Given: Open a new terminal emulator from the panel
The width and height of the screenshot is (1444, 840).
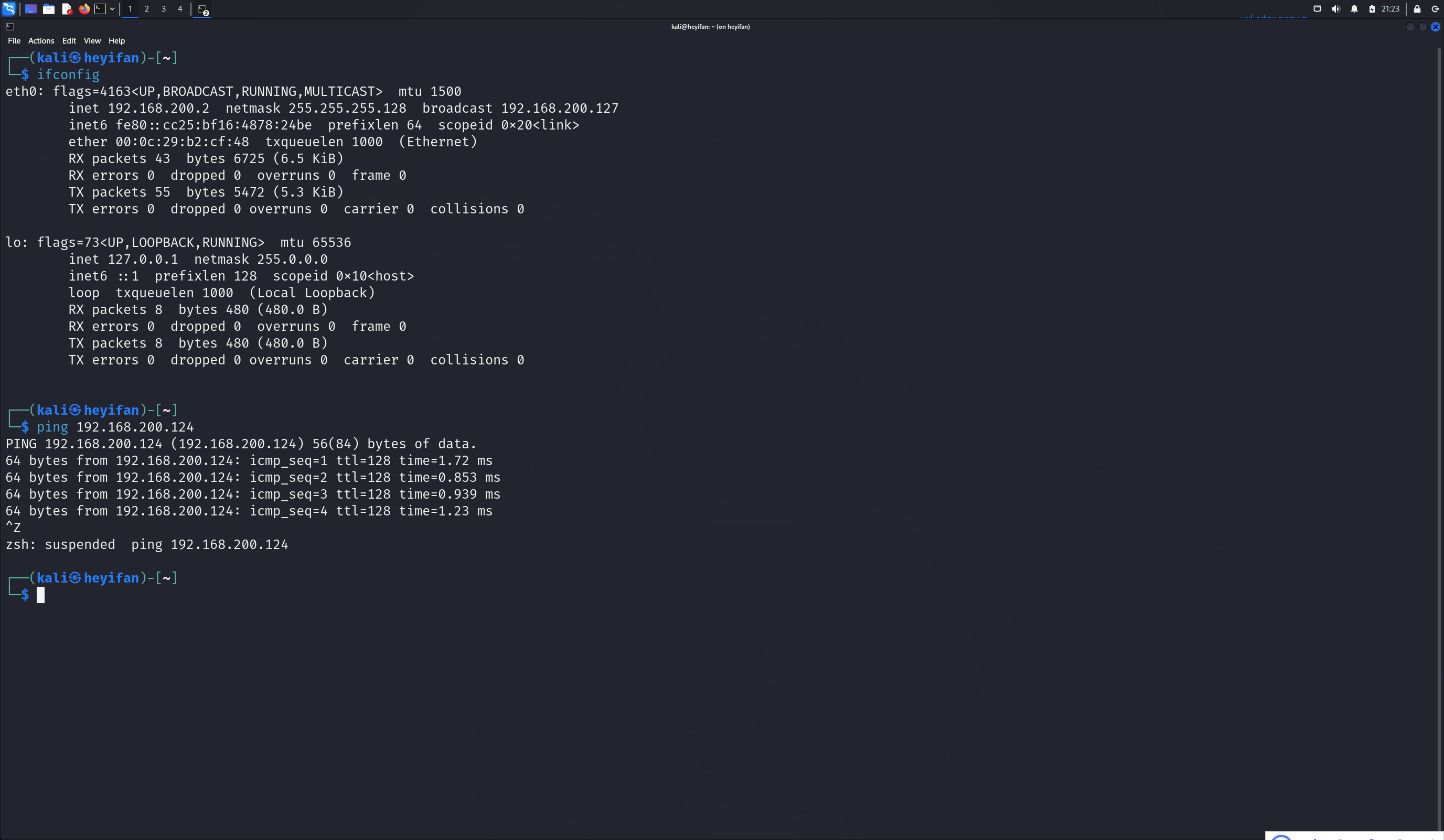Looking at the screenshot, I should 100,8.
